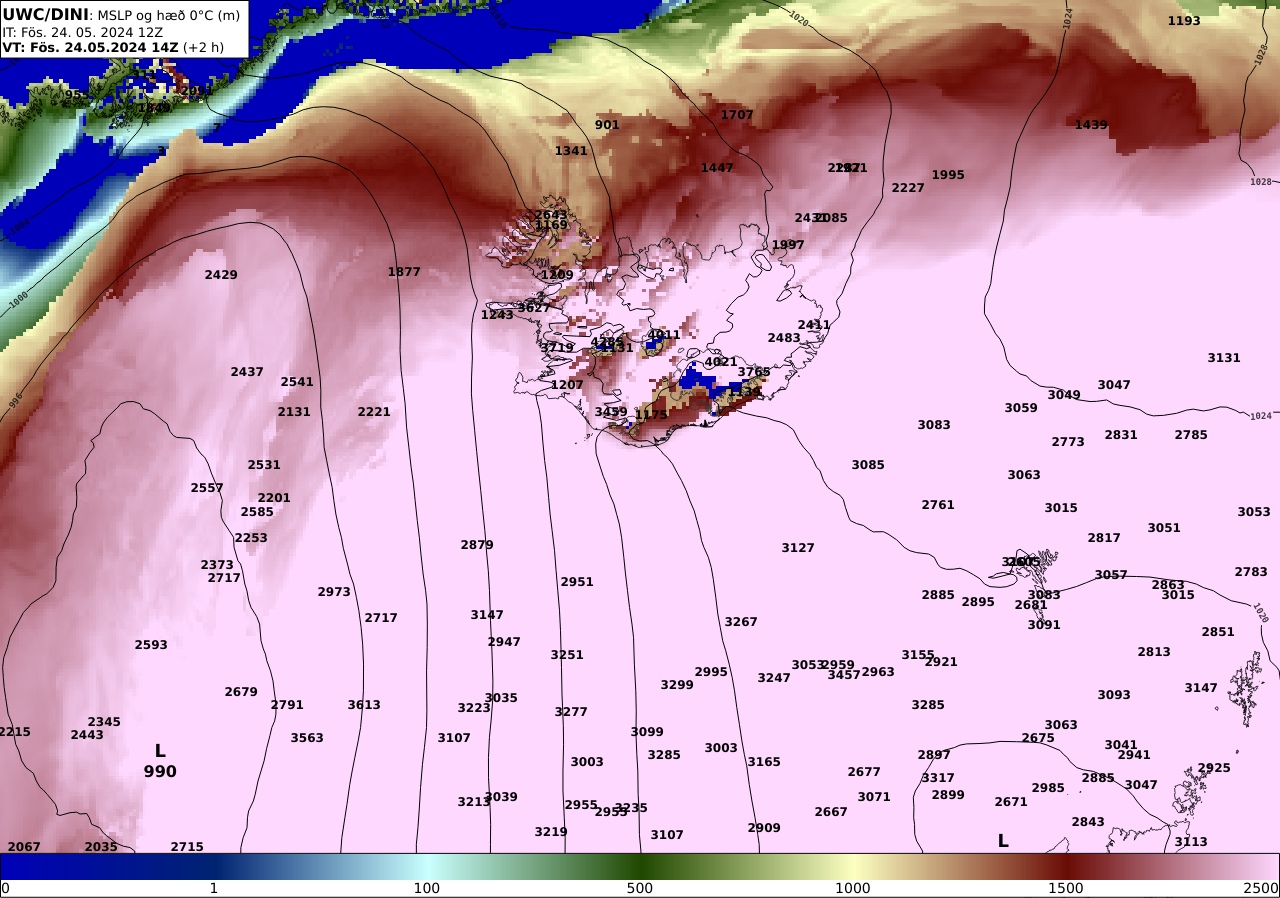Click the height value 2541
Viewport: 1280px width, 898px height.
[x=297, y=382]
